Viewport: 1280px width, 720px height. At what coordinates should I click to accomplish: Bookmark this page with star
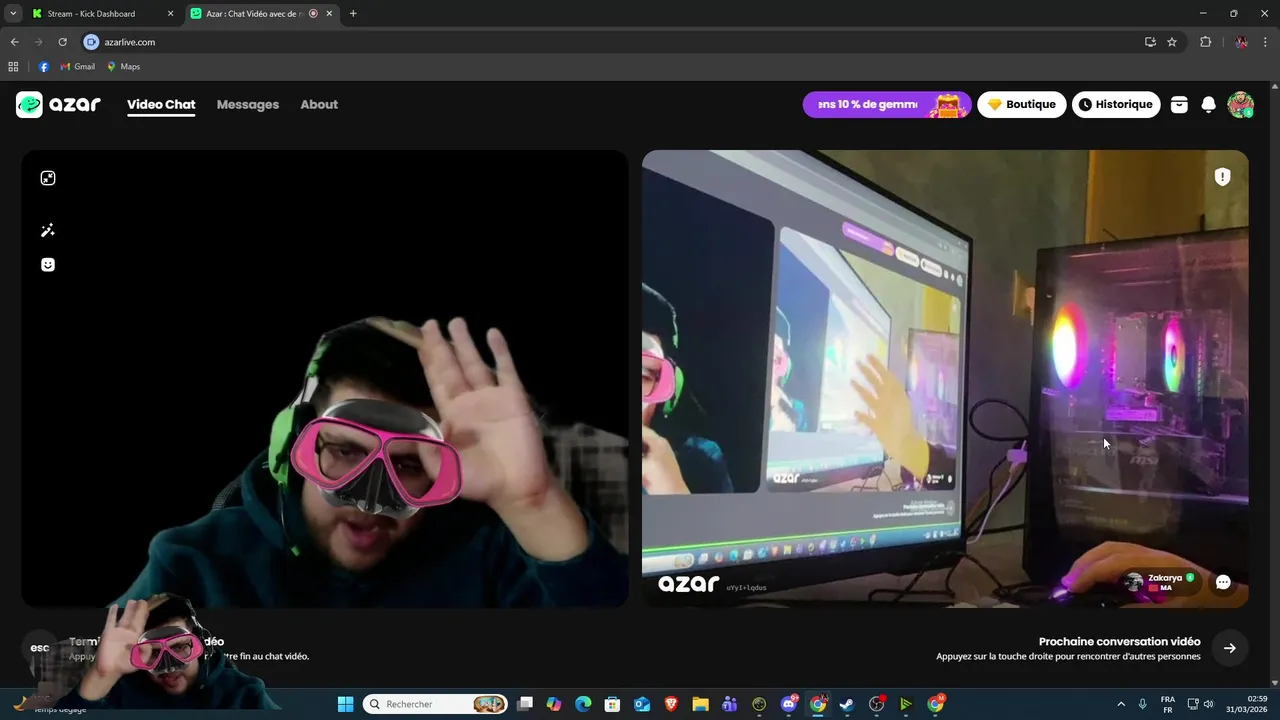point(1172,42)
